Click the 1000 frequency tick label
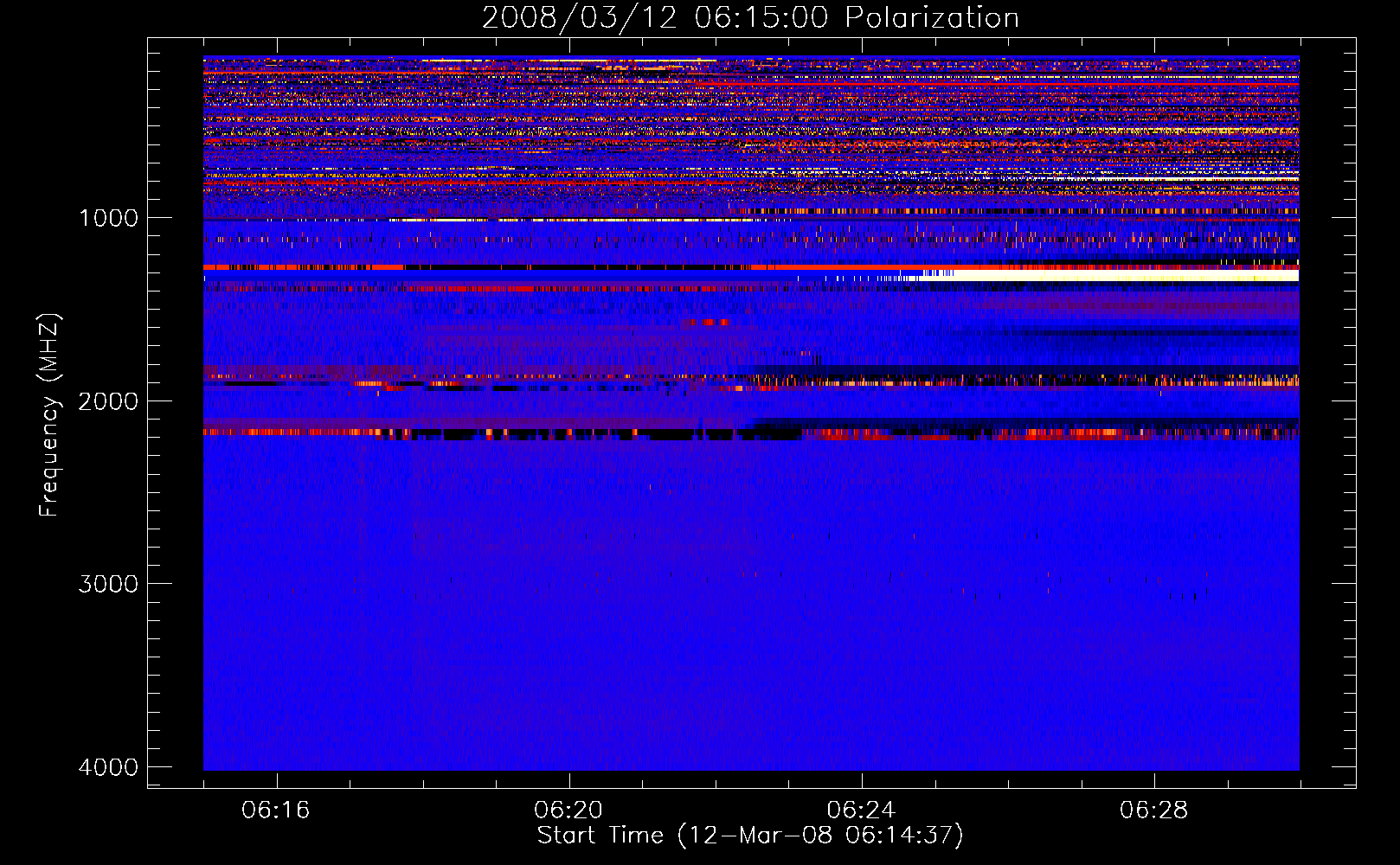 [x=108, y=217]
